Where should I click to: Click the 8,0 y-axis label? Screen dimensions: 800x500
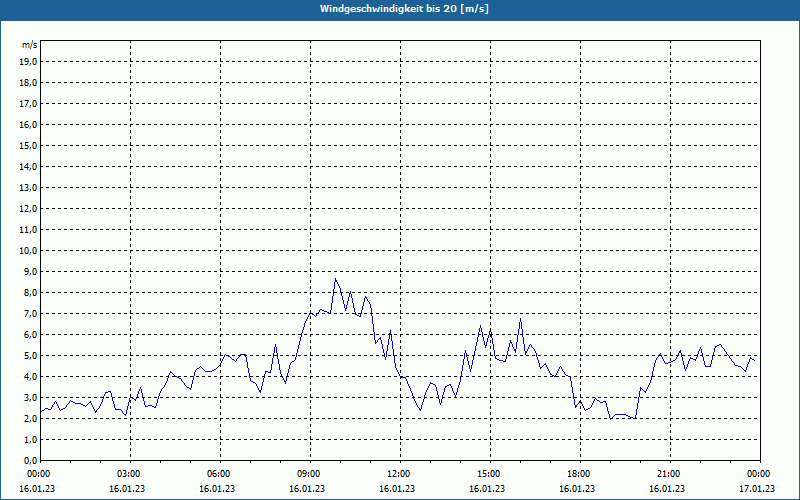(x=30, y=292)
